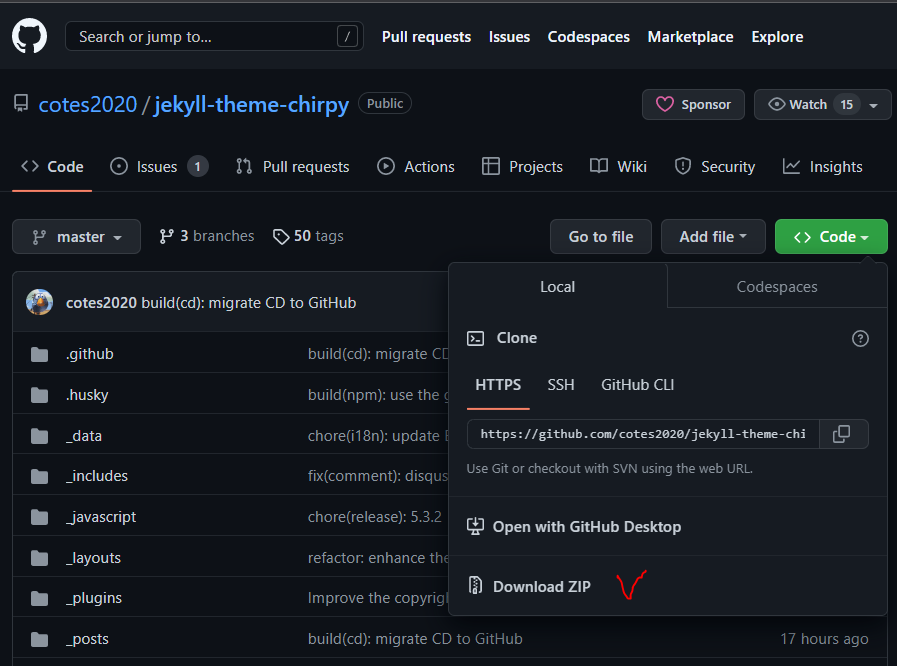Open the Insights tab
897x666 pixels.
point(822,166)
